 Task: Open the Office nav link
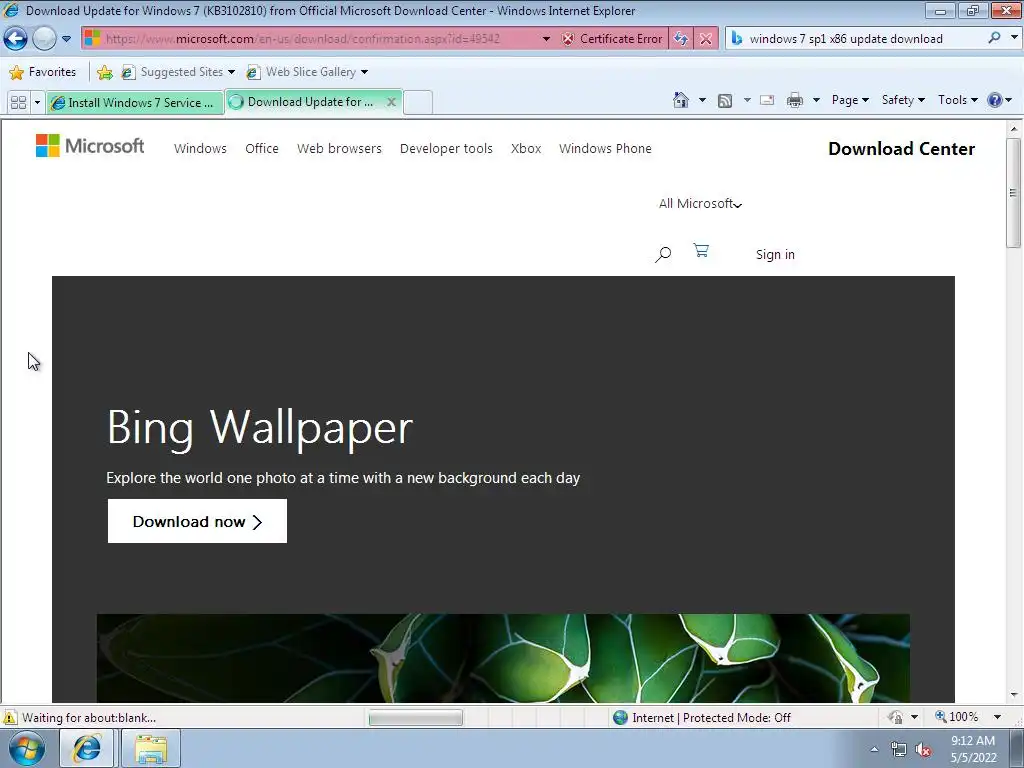click(262, 148)
